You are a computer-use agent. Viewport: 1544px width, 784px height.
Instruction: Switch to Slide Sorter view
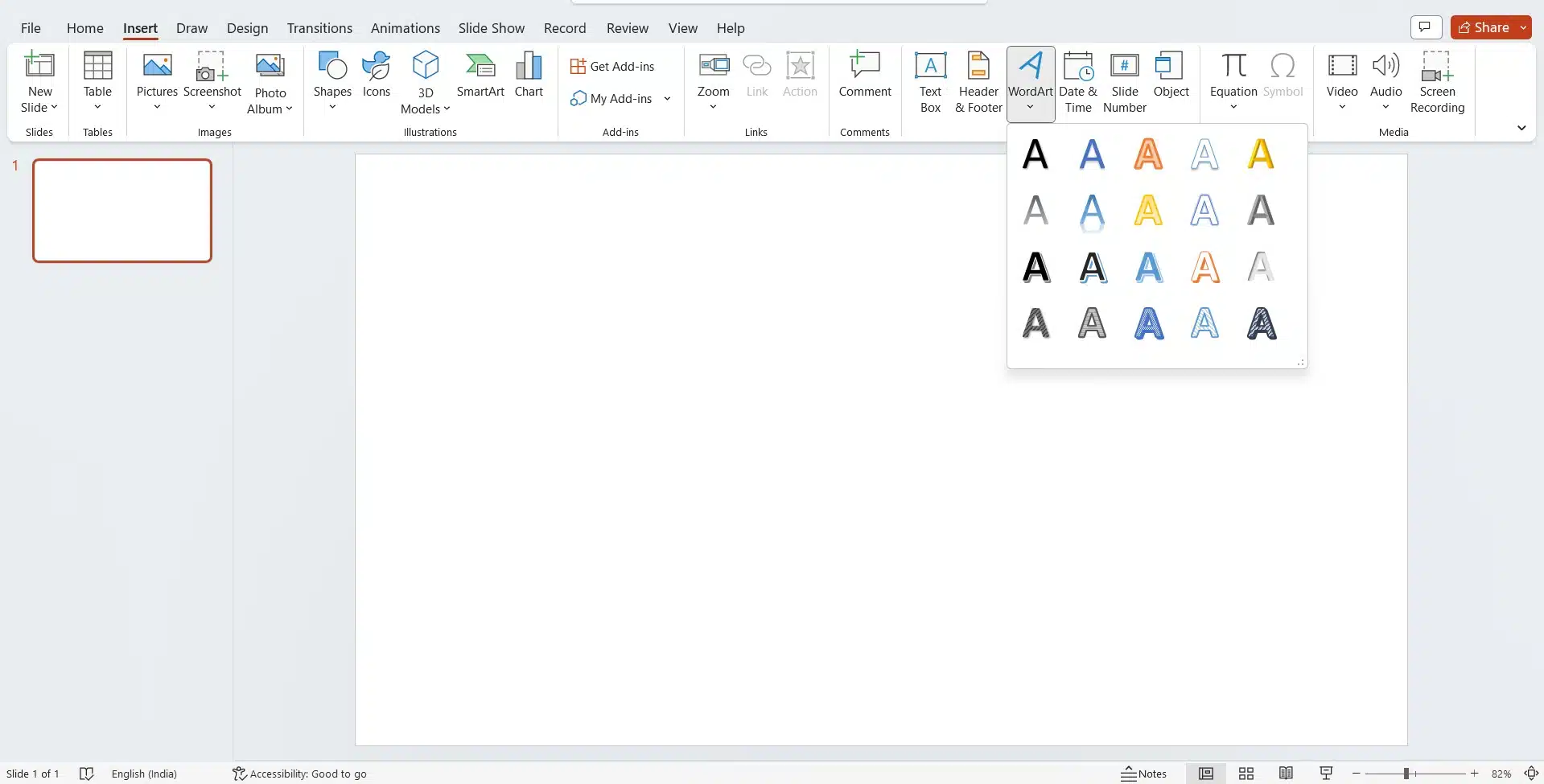pyautogui.click(x=1245, y=774)
